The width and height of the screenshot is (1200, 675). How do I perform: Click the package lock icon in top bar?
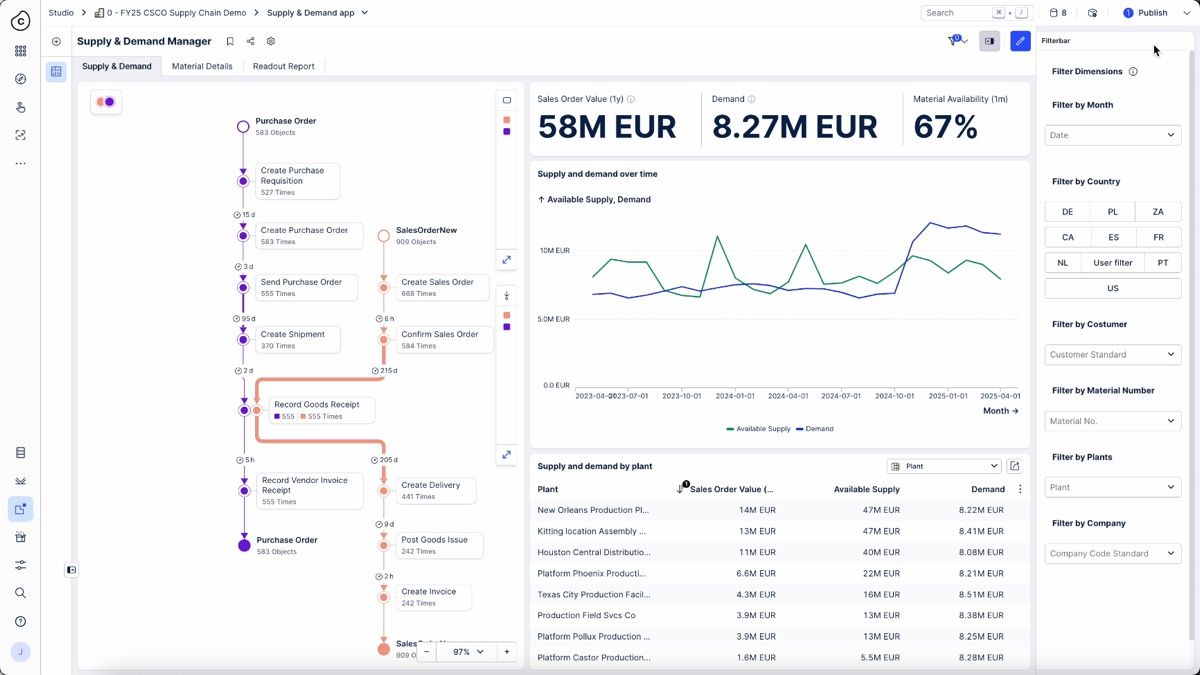click(1092, 13)
